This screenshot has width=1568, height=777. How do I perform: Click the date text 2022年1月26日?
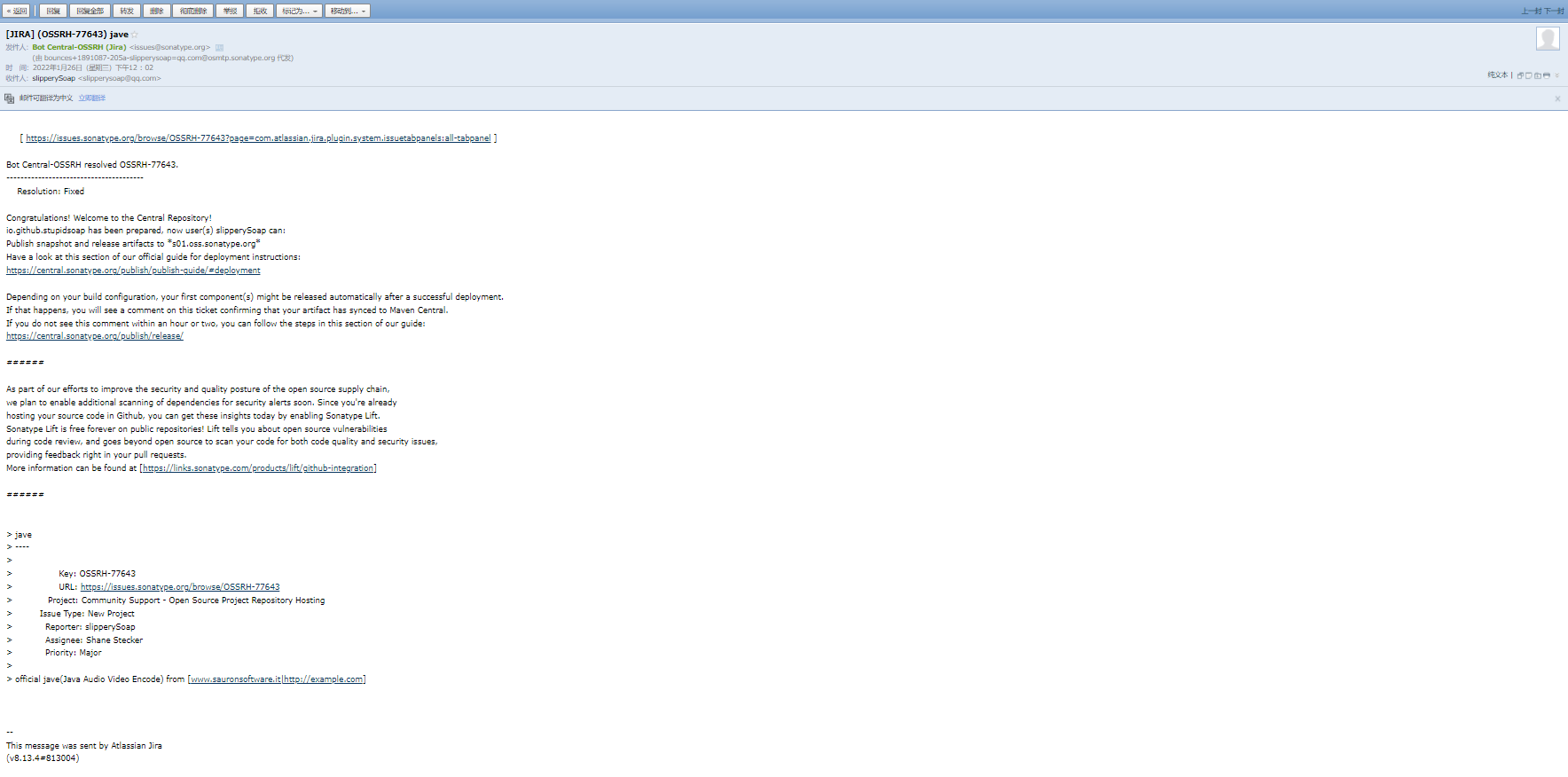tap(58, 67)
